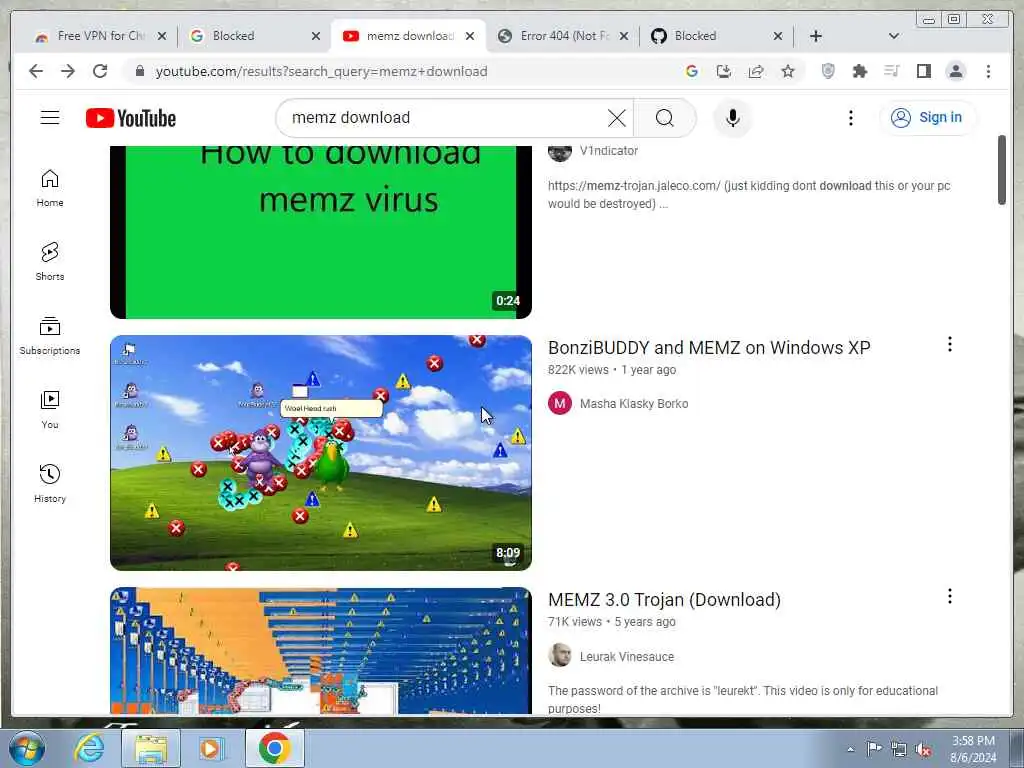This screenshot has width=1024, height=768.
Task: Open the Extensions puzzle piece menu
Action: pos(859,71)
